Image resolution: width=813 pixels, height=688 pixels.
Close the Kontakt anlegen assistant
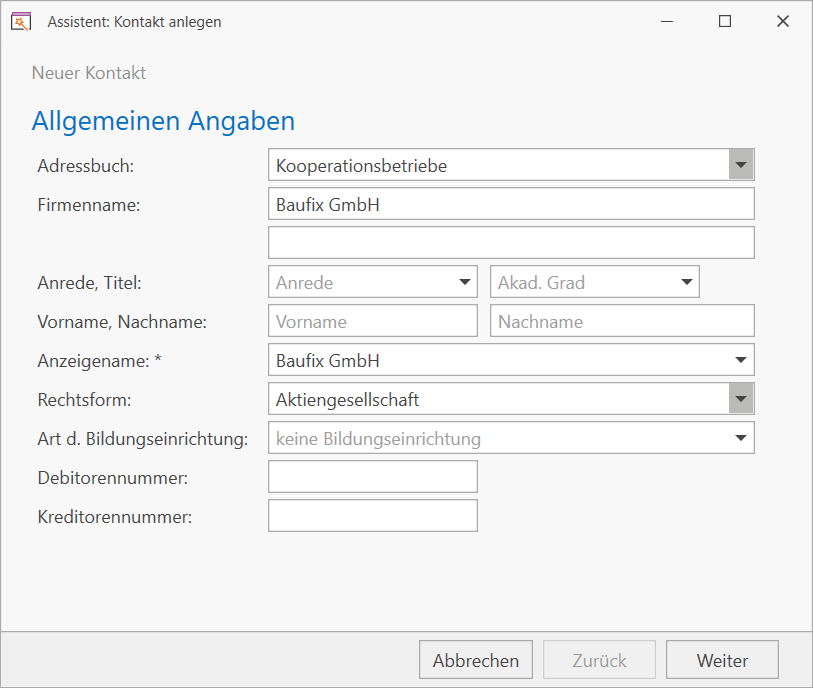pos(782,21)
